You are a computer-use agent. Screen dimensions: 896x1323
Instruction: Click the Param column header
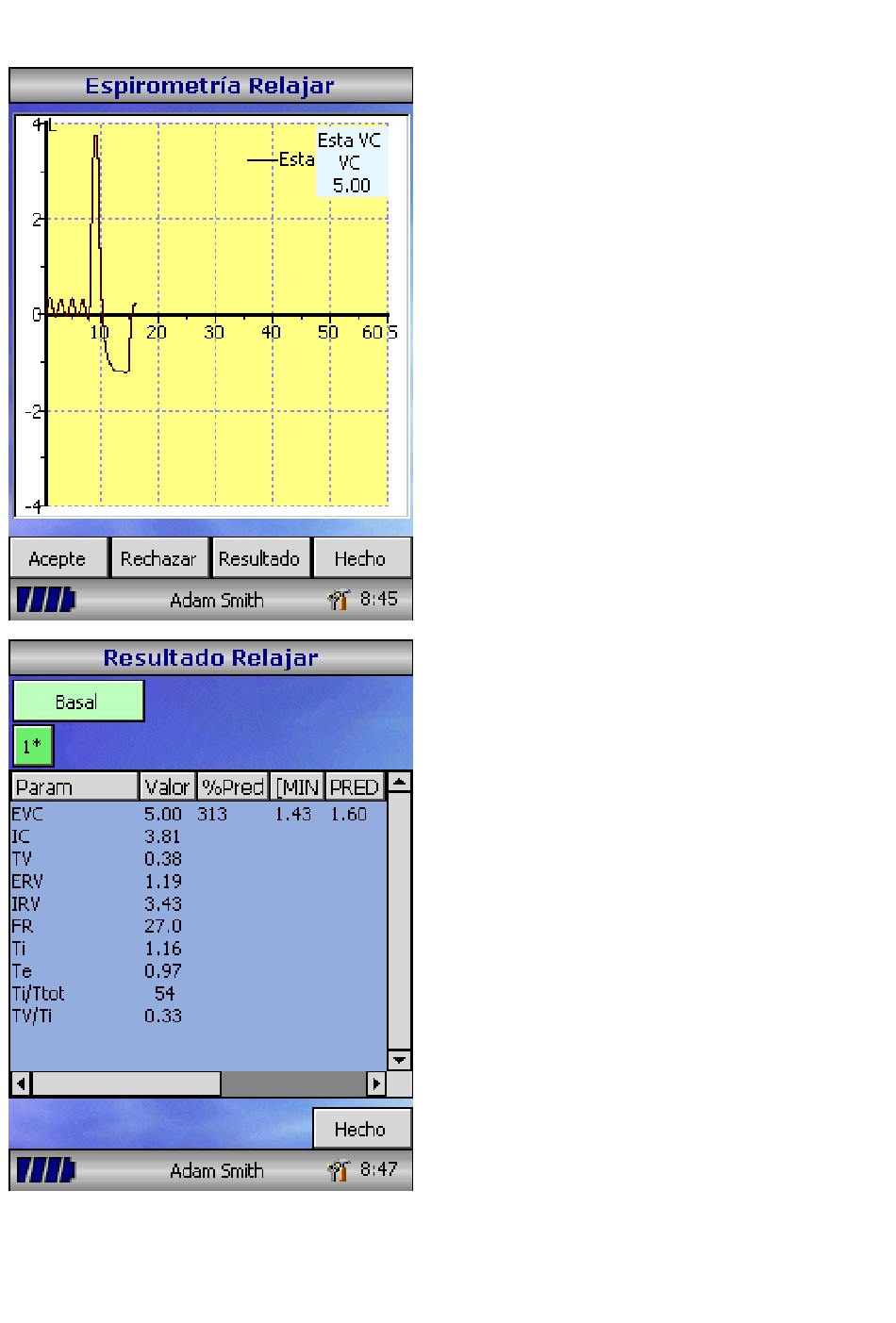(x=75, y=786)
